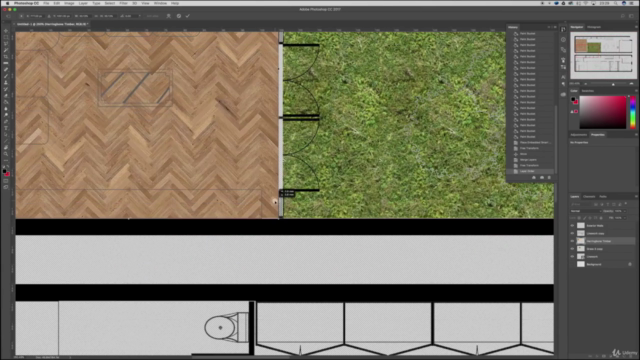Screen dimensions: 640x360
Task: Switch to warp mode icon
Action: (169, 16)
